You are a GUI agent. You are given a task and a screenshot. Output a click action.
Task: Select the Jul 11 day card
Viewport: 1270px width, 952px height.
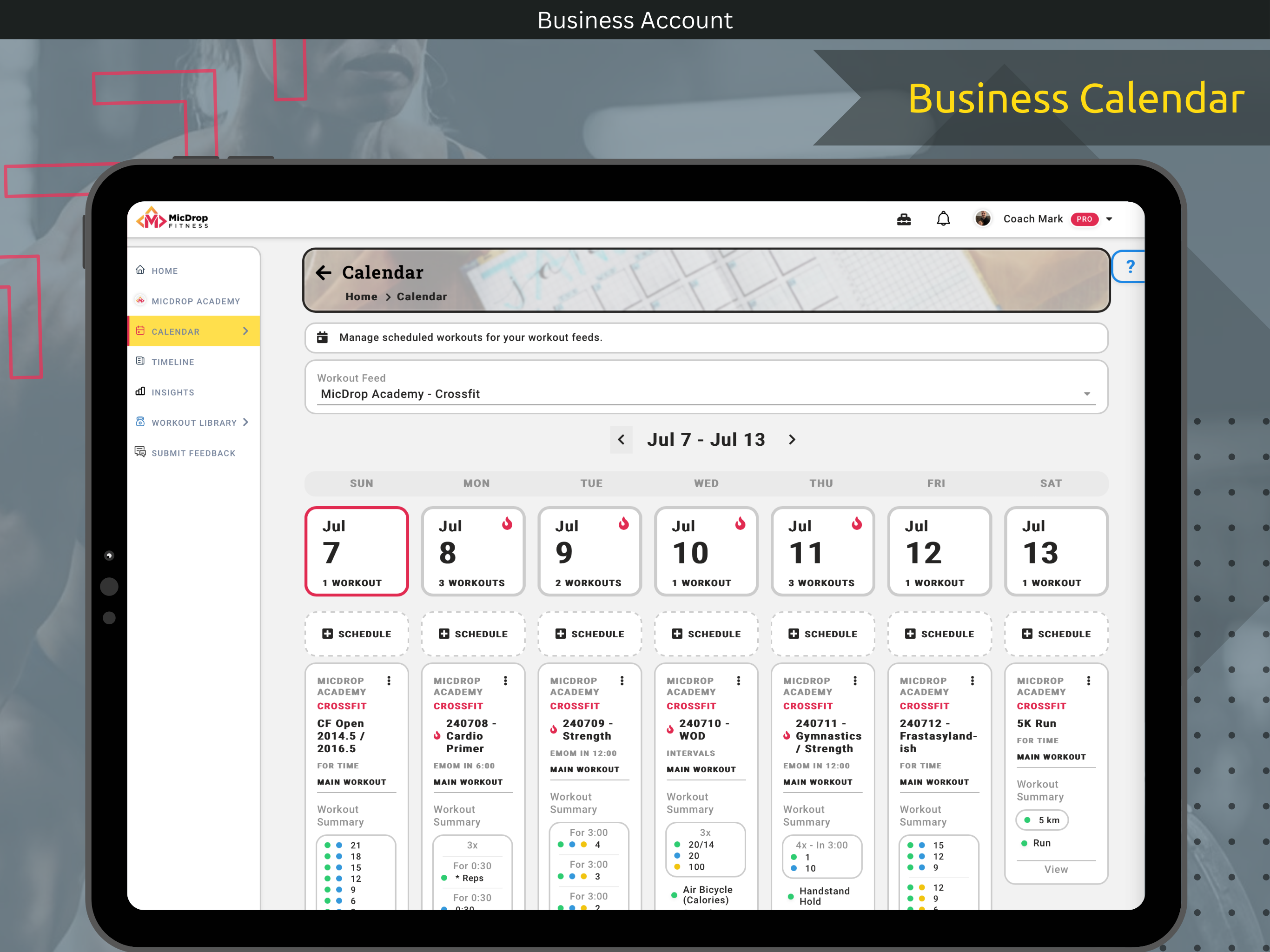pos(823,551)
